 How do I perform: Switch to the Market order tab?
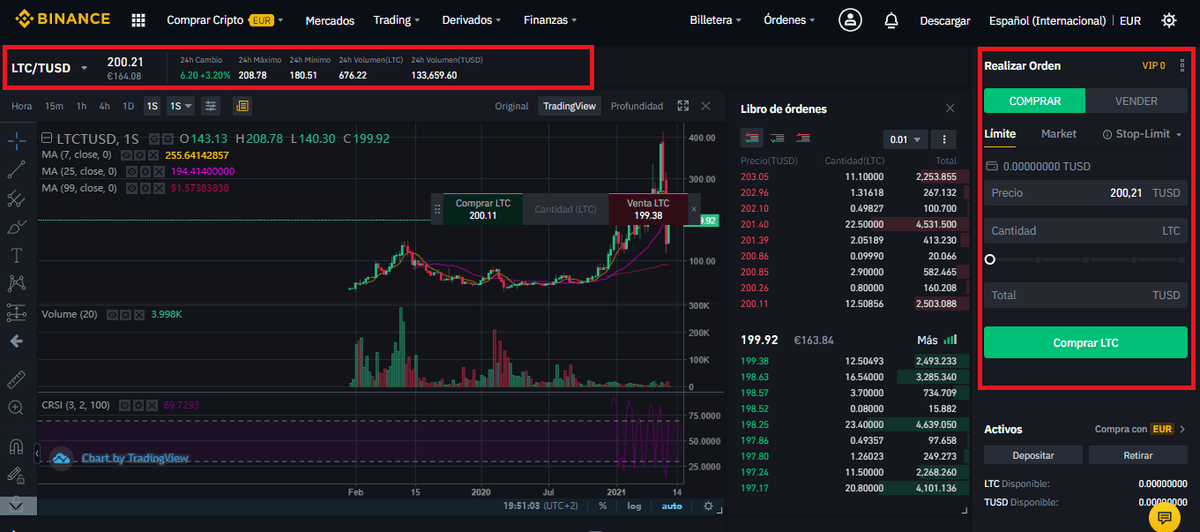coord(1058,134)
